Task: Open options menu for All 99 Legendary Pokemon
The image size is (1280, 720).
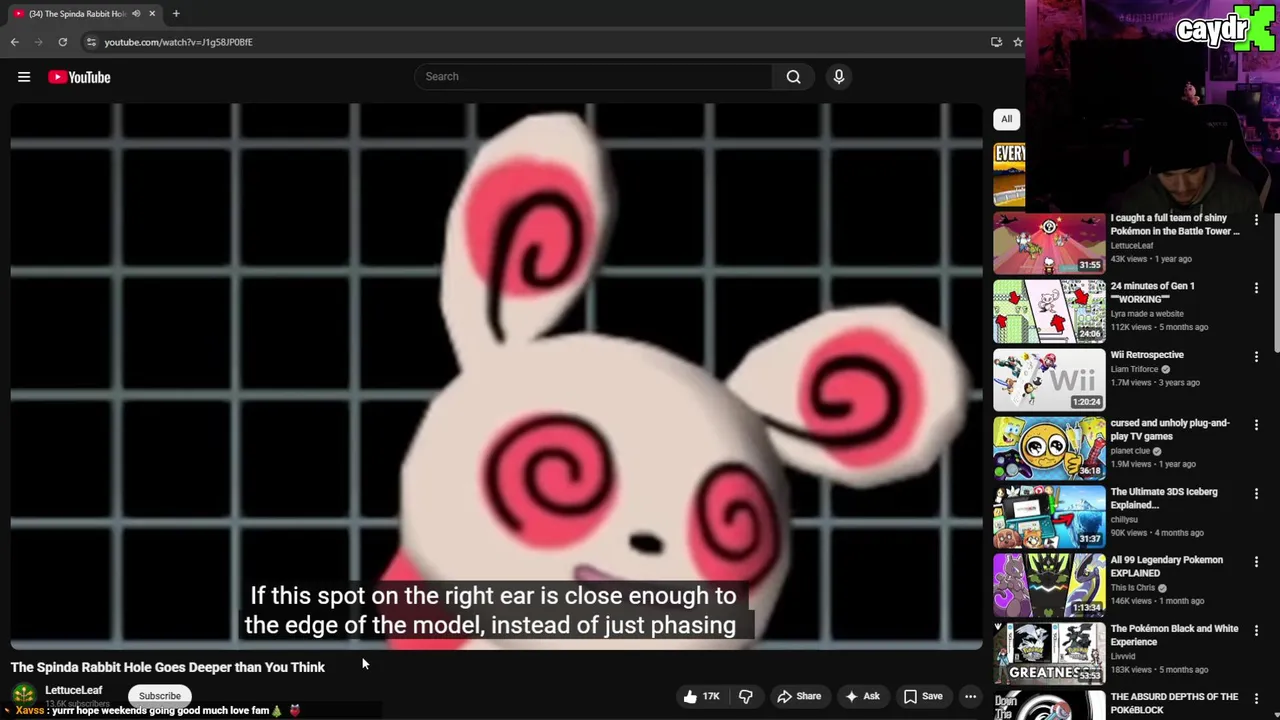Action: tap(1256, 561)
